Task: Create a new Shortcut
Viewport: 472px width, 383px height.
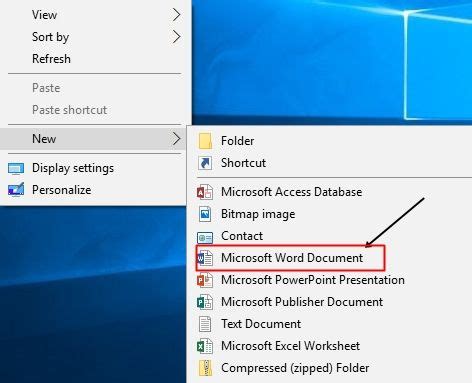Action: pos(244,163)
